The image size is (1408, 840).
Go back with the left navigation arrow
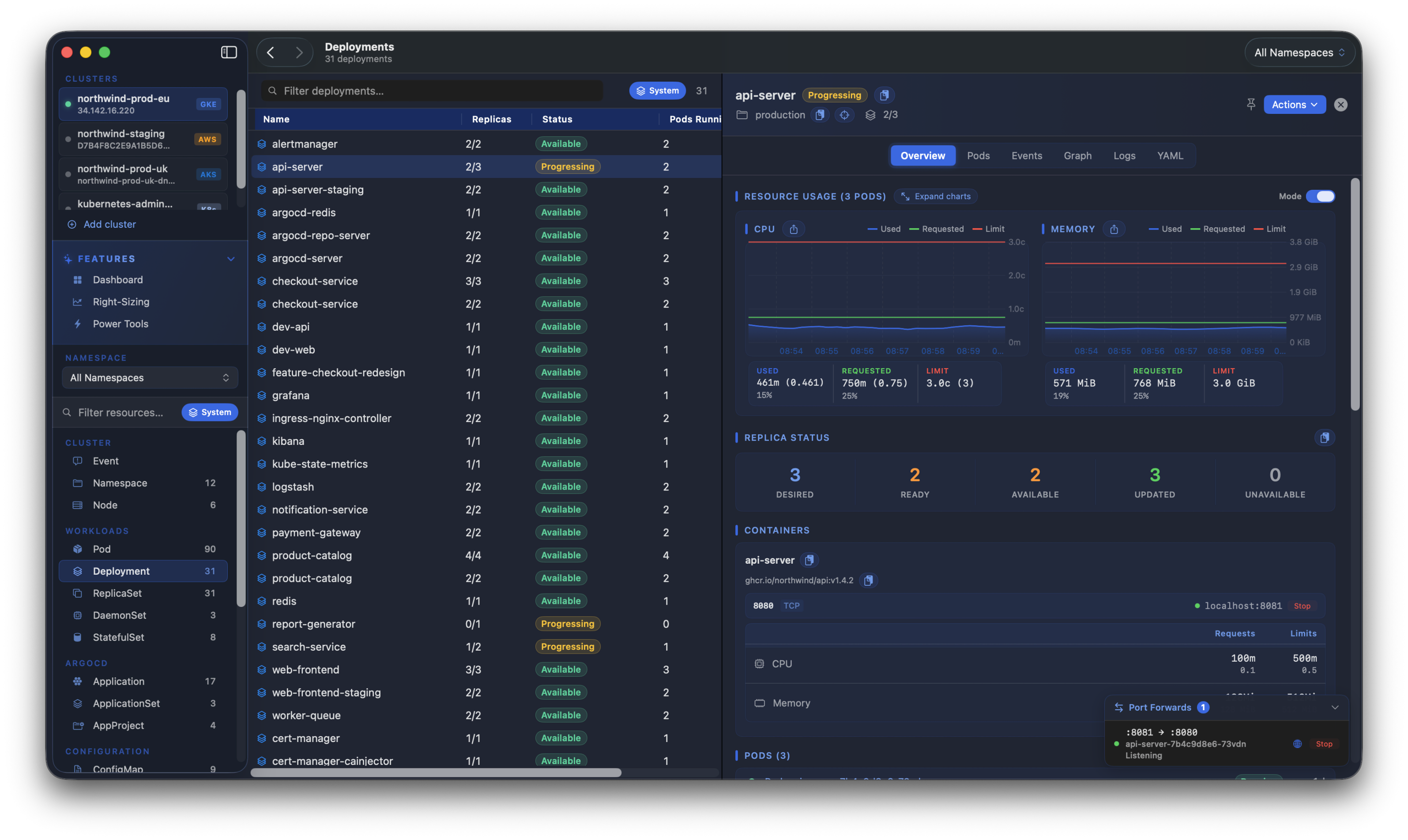[271, 53]
